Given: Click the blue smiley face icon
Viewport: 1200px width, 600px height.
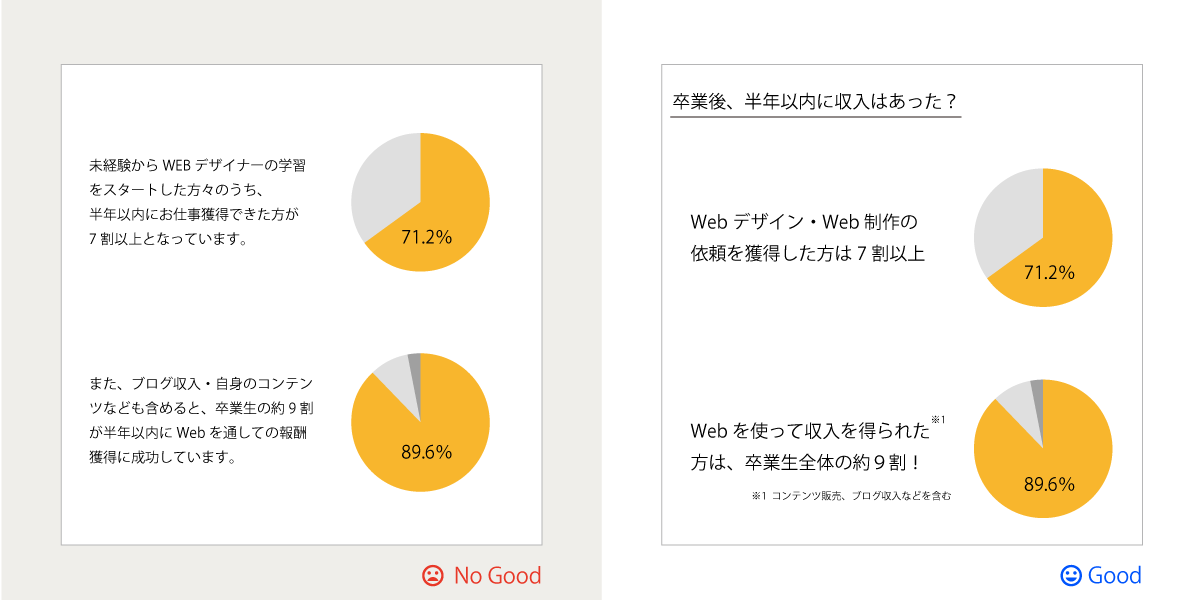Looking at the screenshot, I should (x=1071, y=576).
